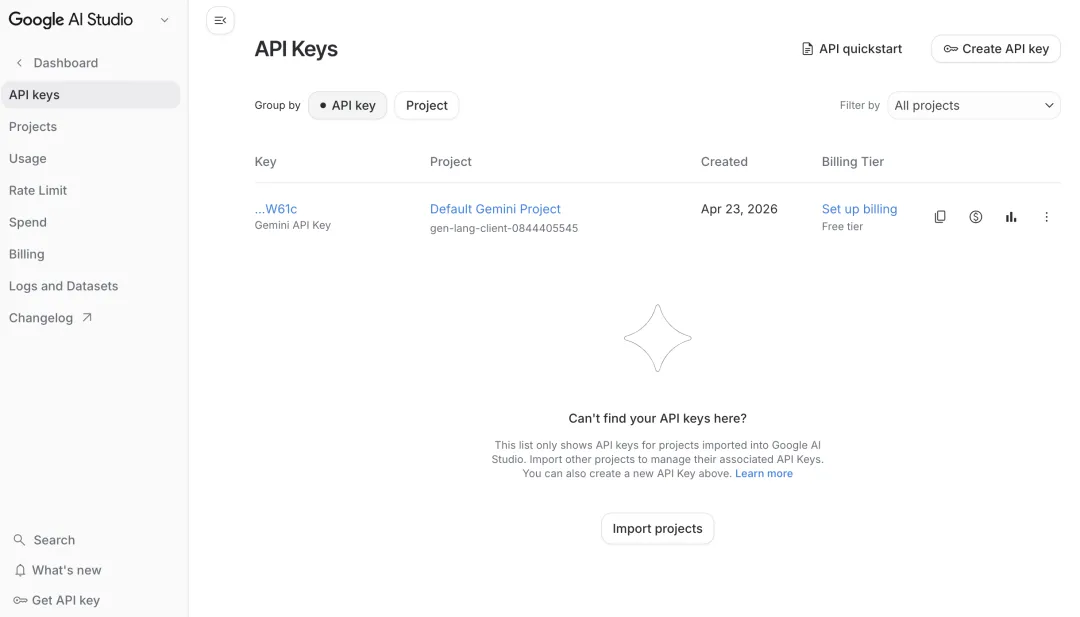This screenshot has height=617, width=1080.
Task: Open the Default Gemini Project link
Action: pos(495,209)
